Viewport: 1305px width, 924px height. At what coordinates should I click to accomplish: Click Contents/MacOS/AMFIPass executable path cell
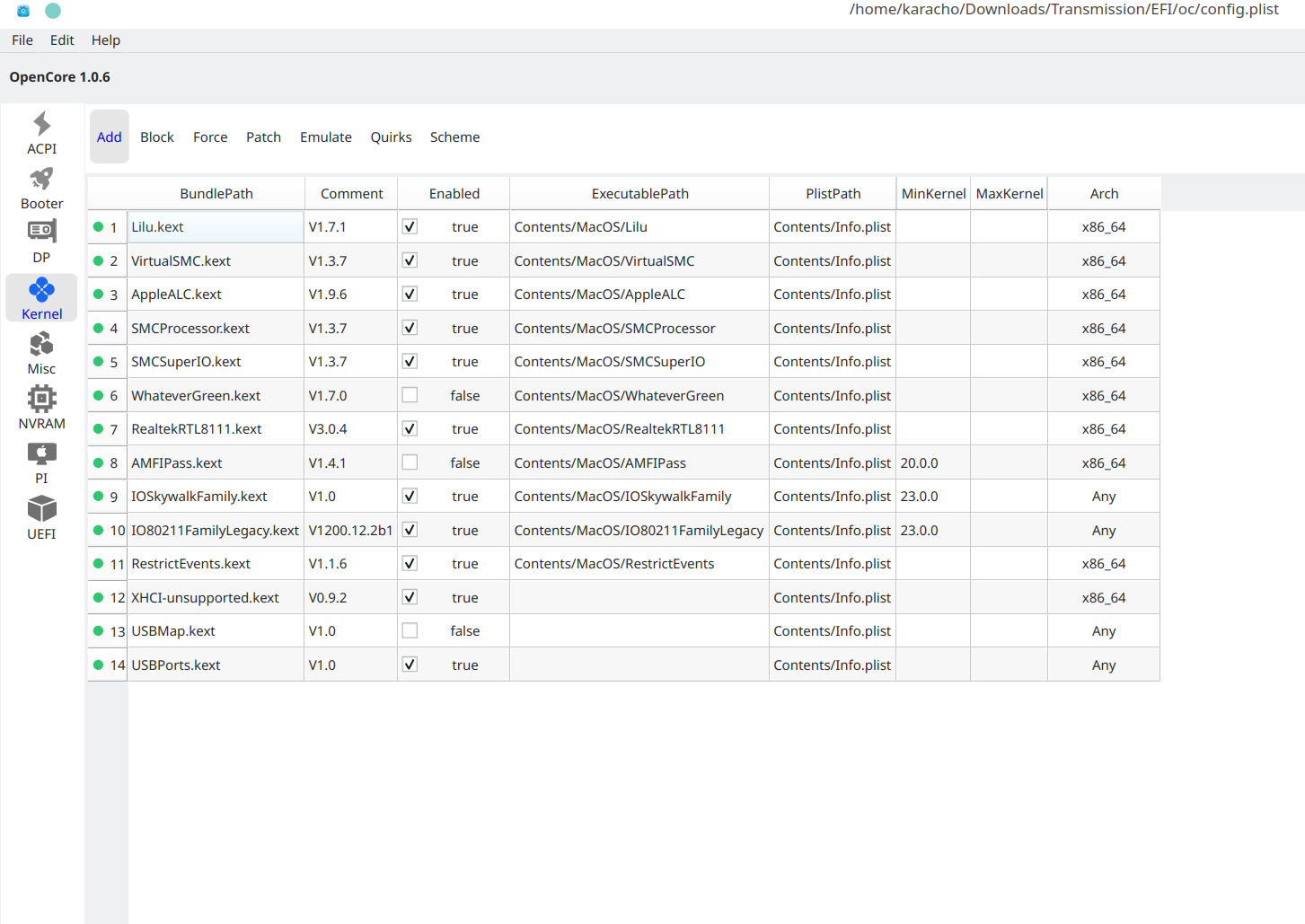640,462
